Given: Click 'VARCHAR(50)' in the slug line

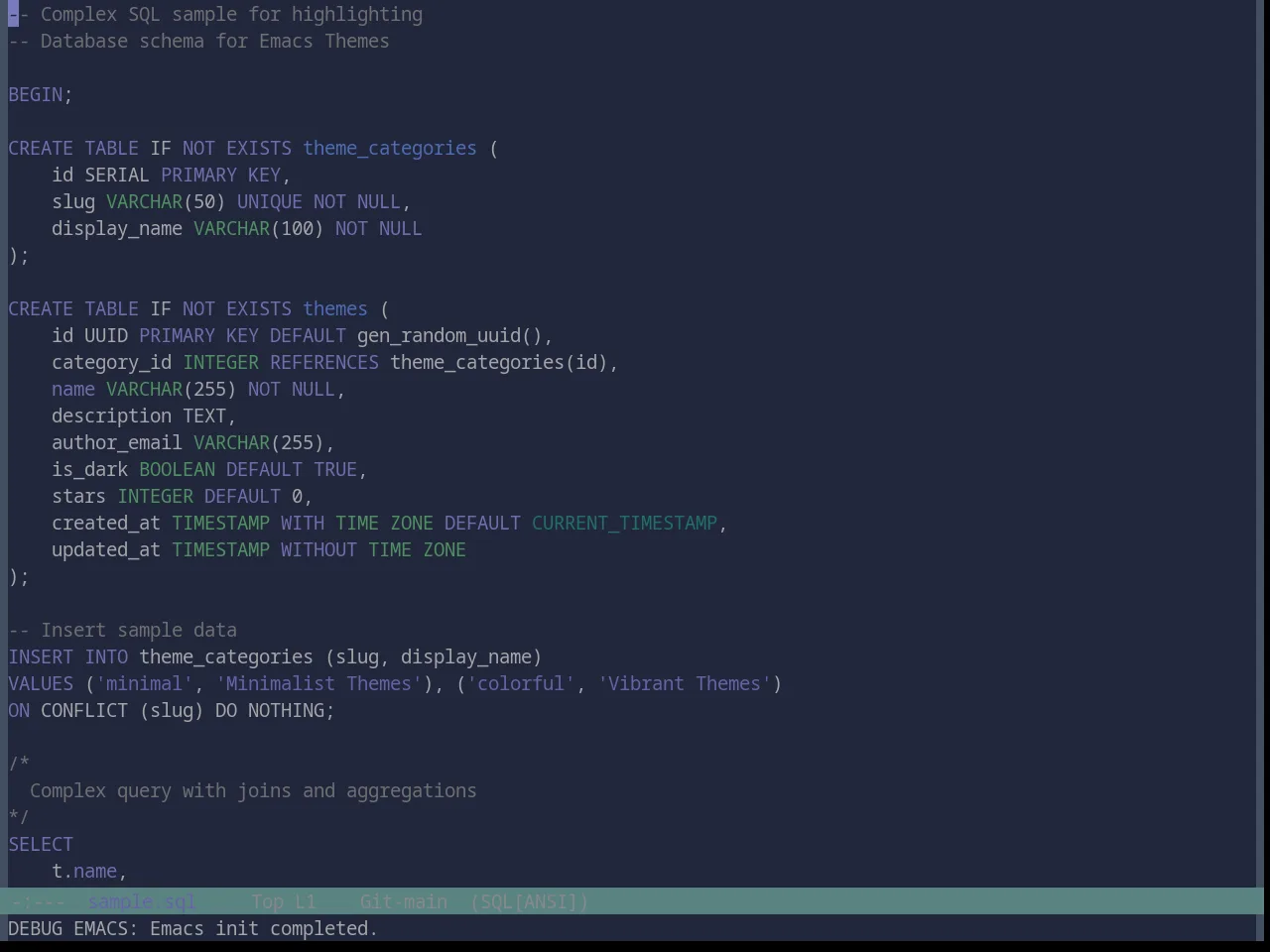Looking at the screenshot, I should tap(166, 201).
